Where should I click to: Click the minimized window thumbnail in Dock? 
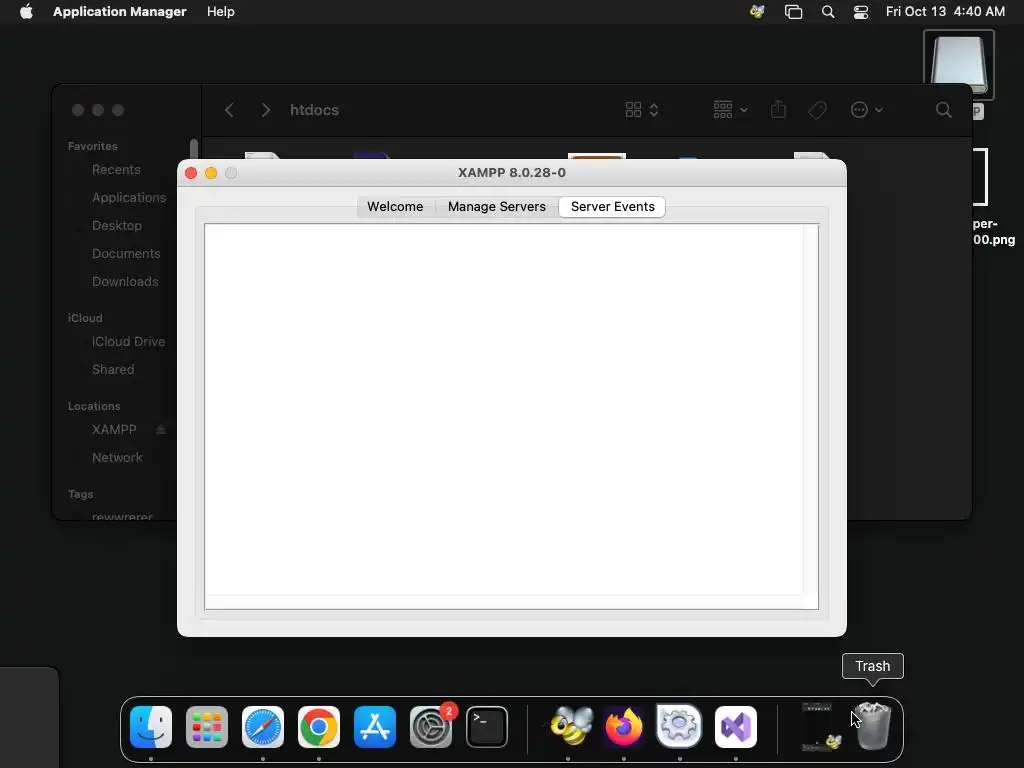(x=820, y=727)
